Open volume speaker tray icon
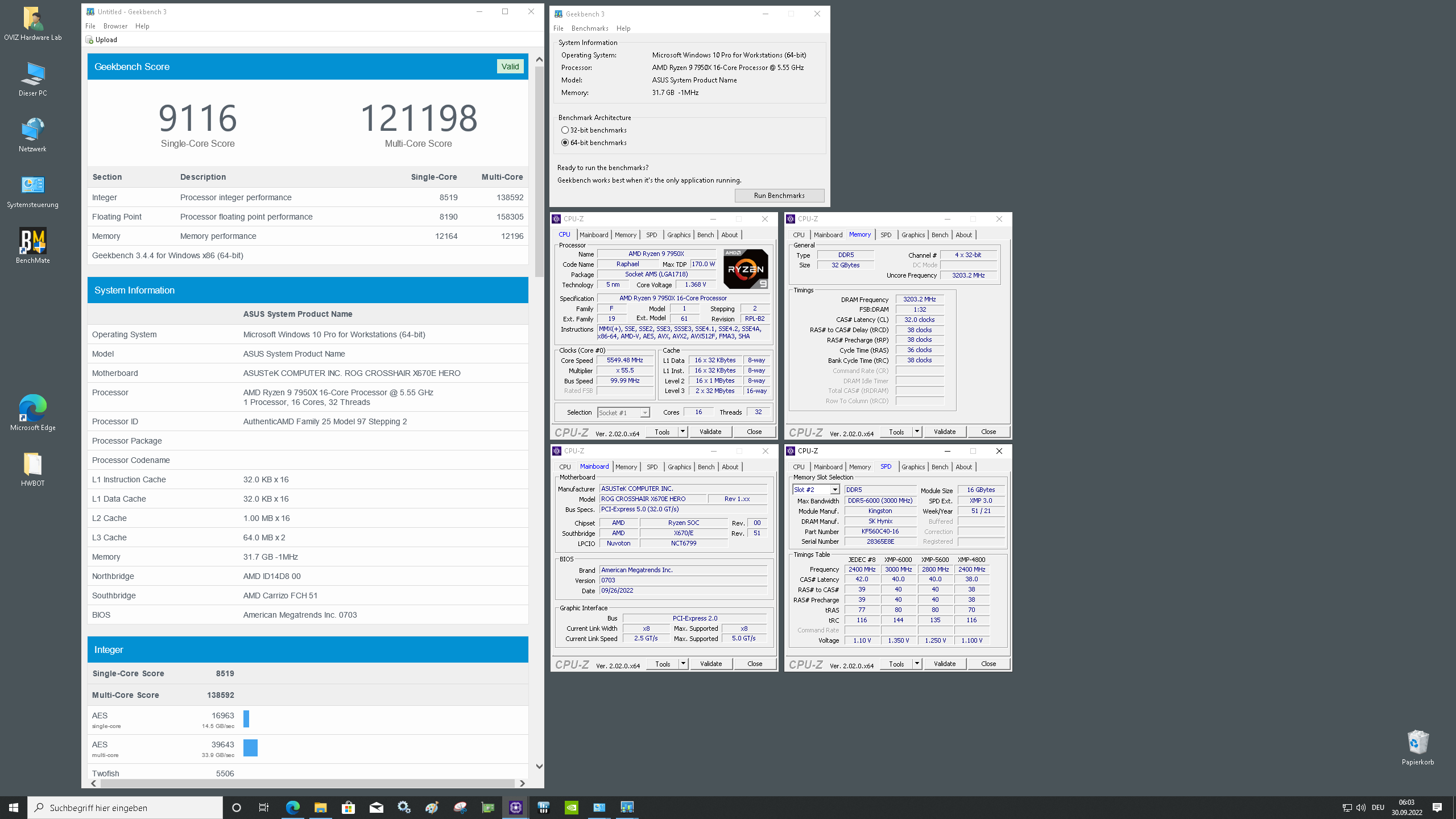Screen dimensions: 1456x819 1360,808
